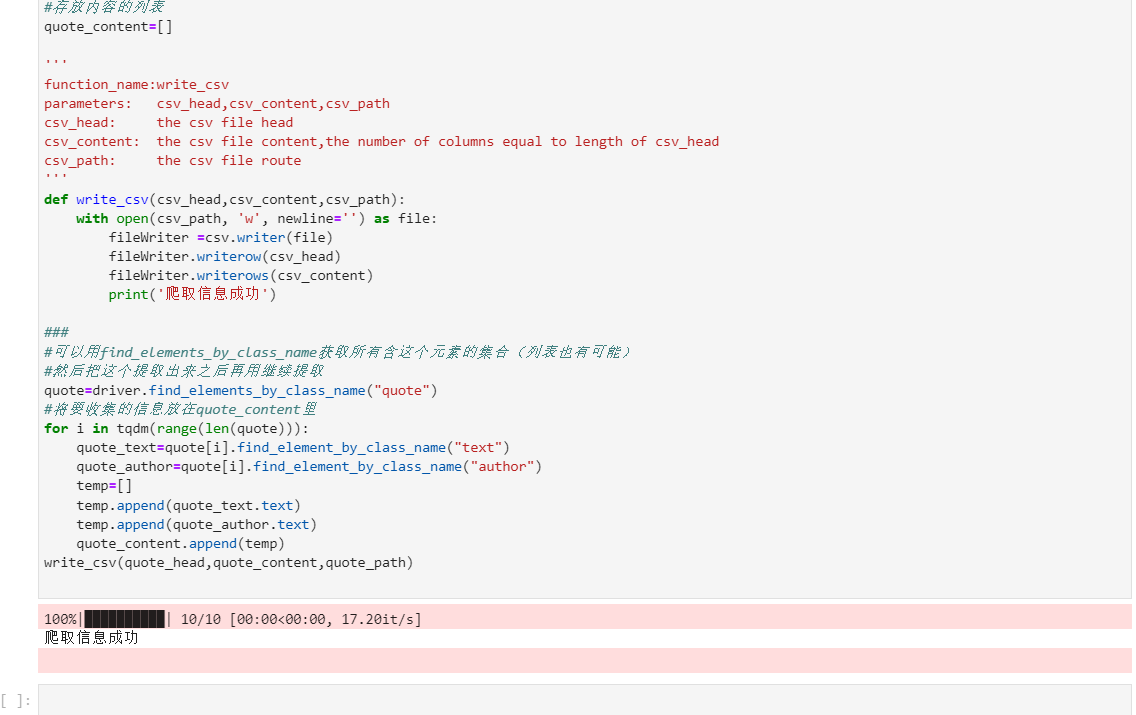This screenshot has height=715, width=1136.
Task: Click the comment mentioning quote_content
Action: 180,409
